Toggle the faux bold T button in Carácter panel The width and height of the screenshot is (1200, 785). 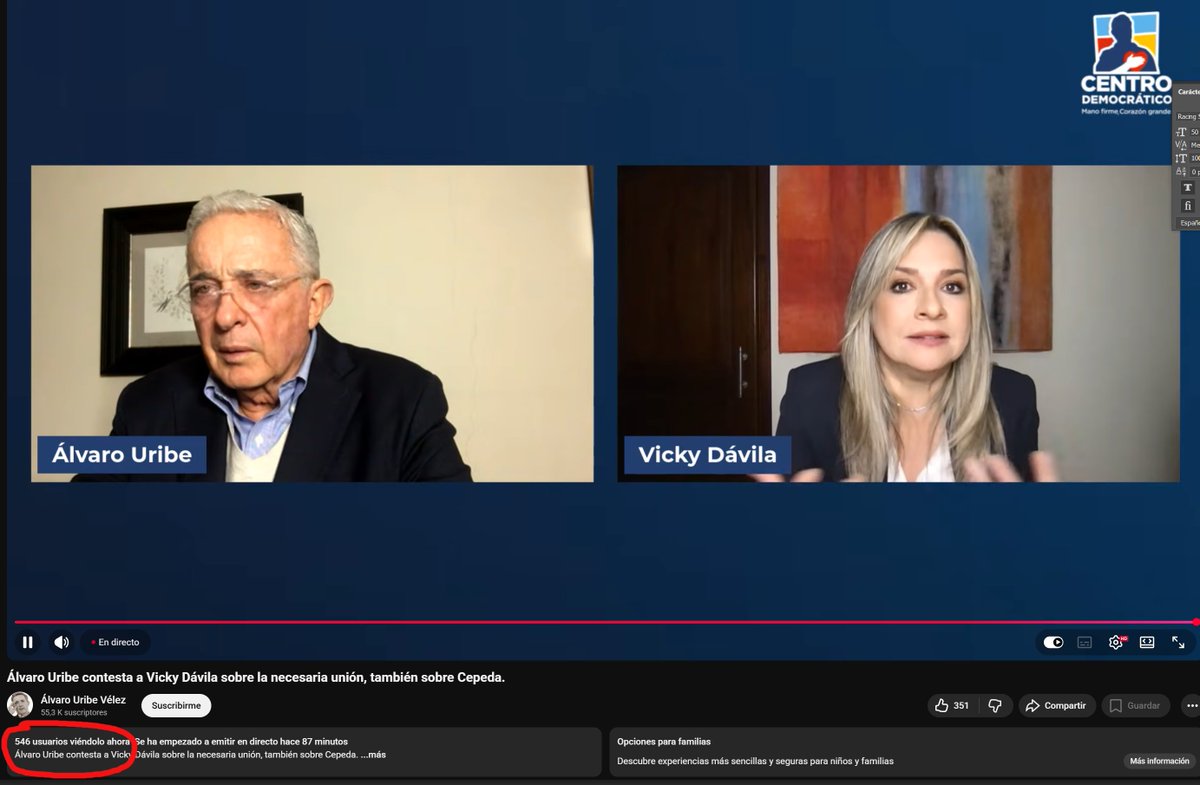pos(1188,188)
